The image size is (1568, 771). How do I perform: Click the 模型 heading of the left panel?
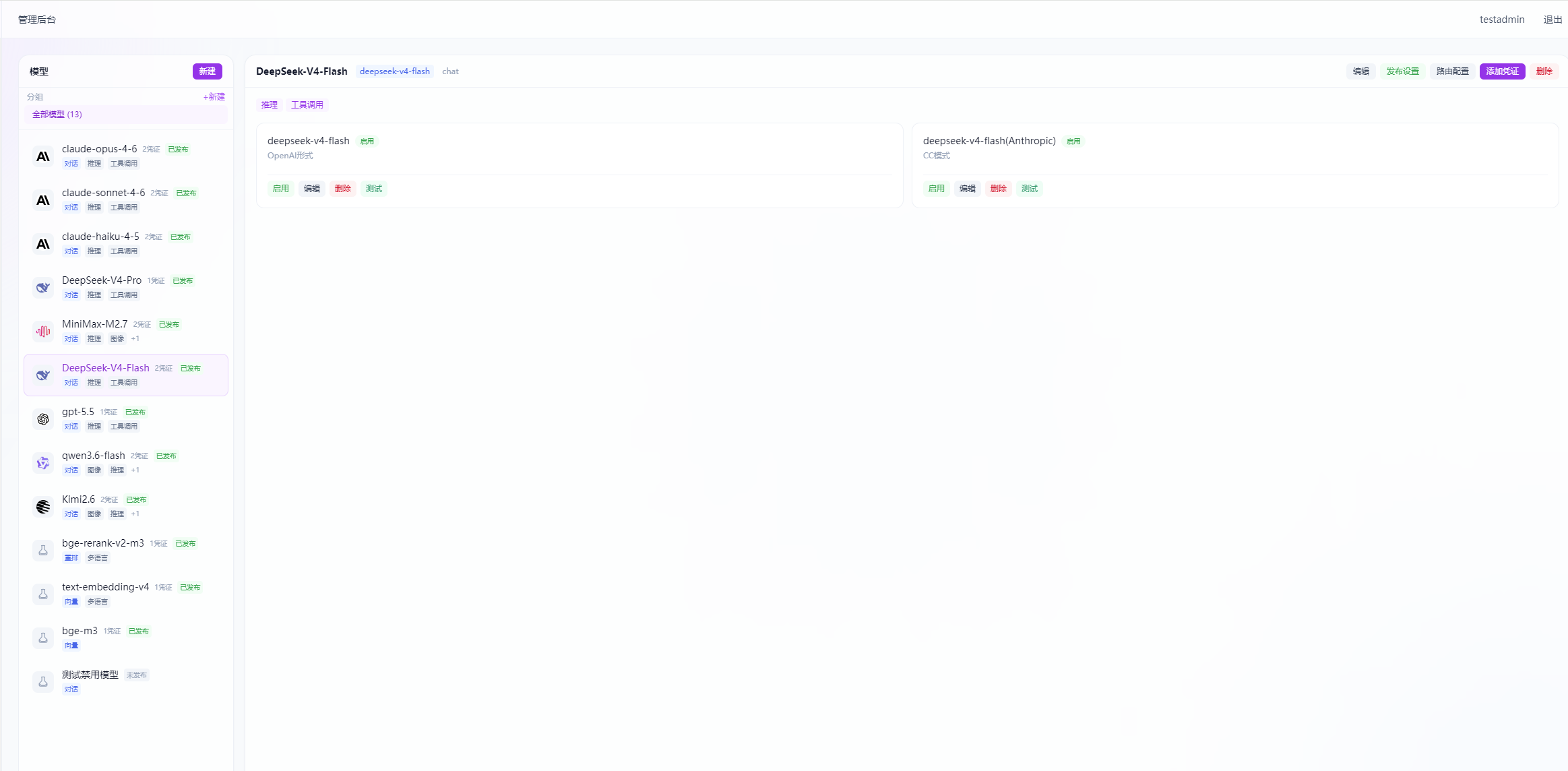pos(39,71)
